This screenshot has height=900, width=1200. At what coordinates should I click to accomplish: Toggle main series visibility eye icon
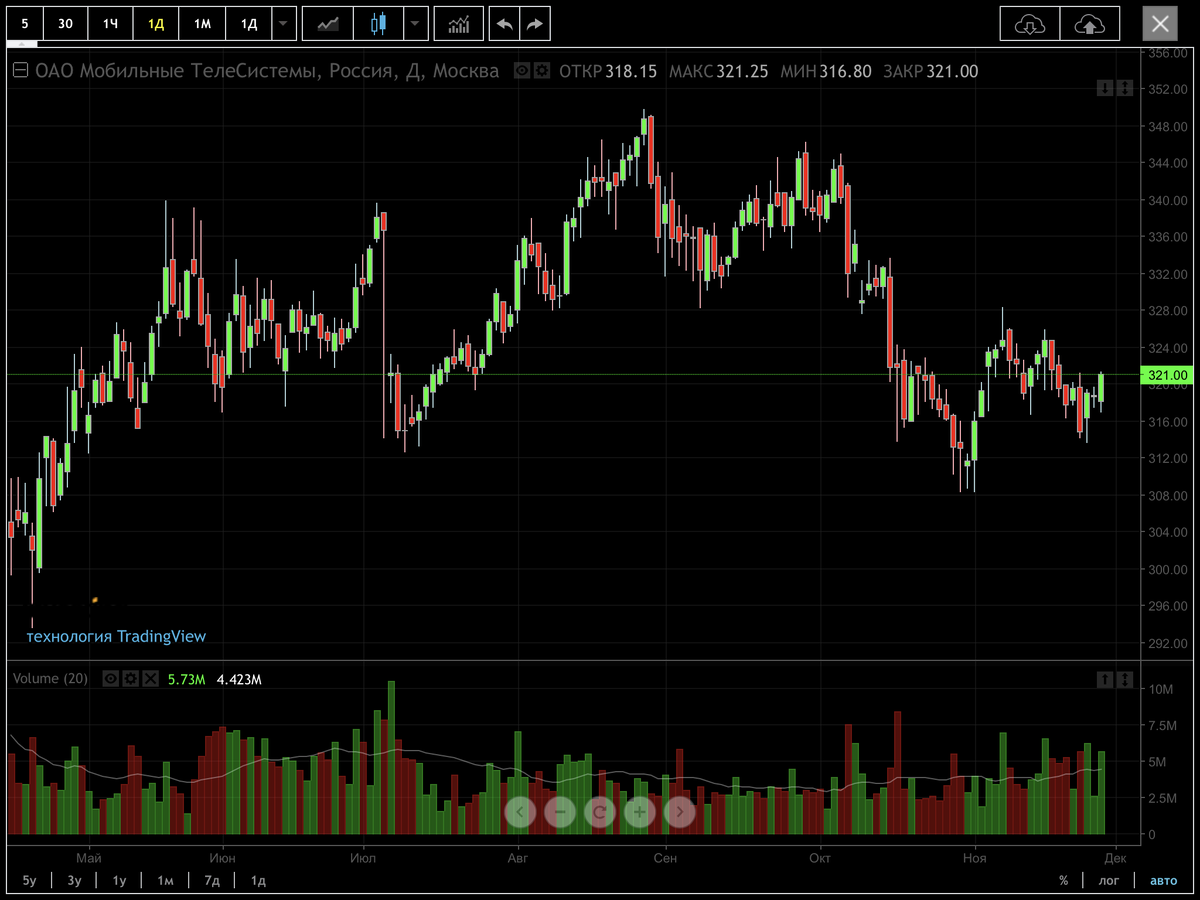521,71
